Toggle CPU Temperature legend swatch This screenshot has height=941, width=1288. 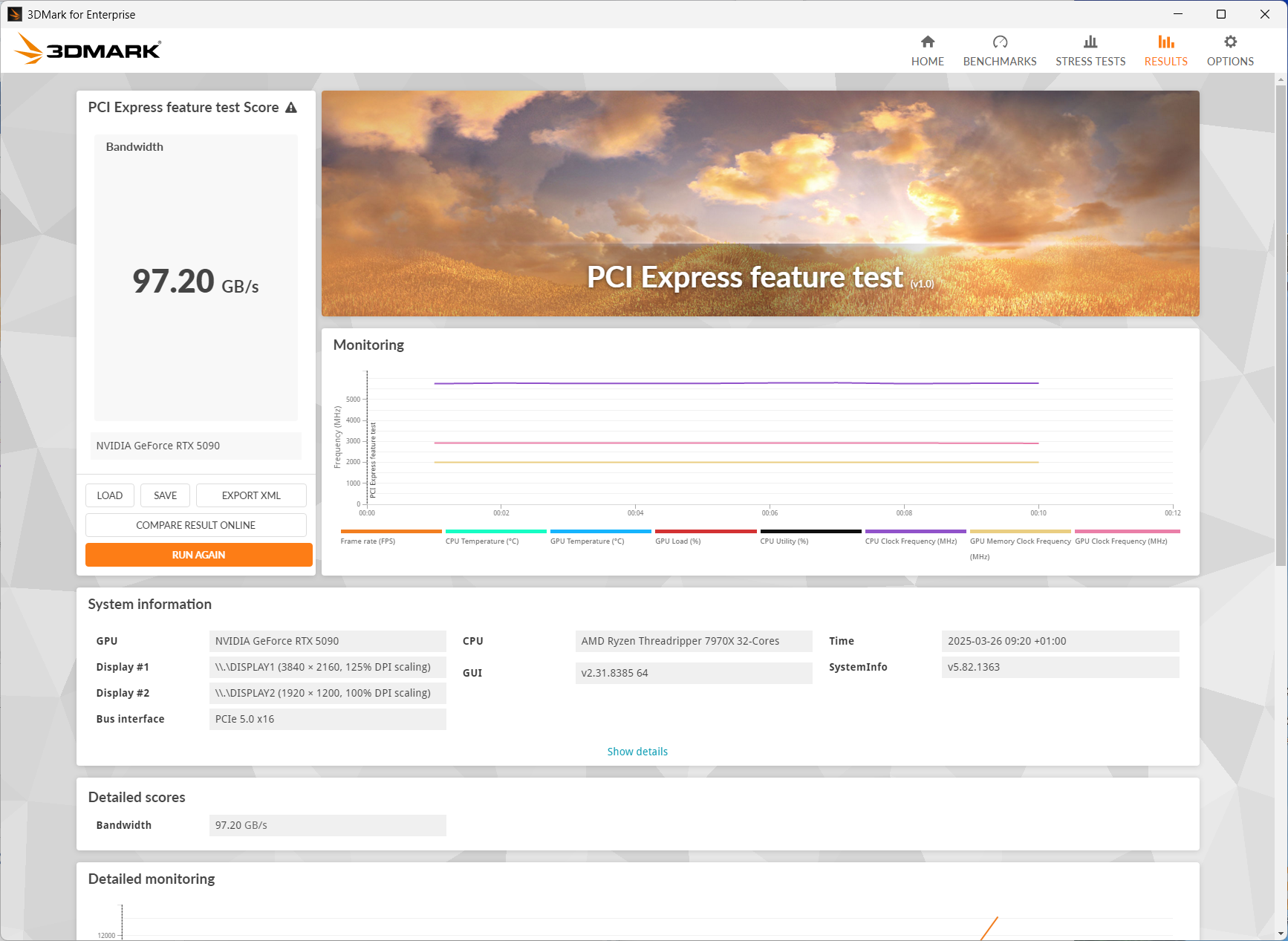coord(496,532)
